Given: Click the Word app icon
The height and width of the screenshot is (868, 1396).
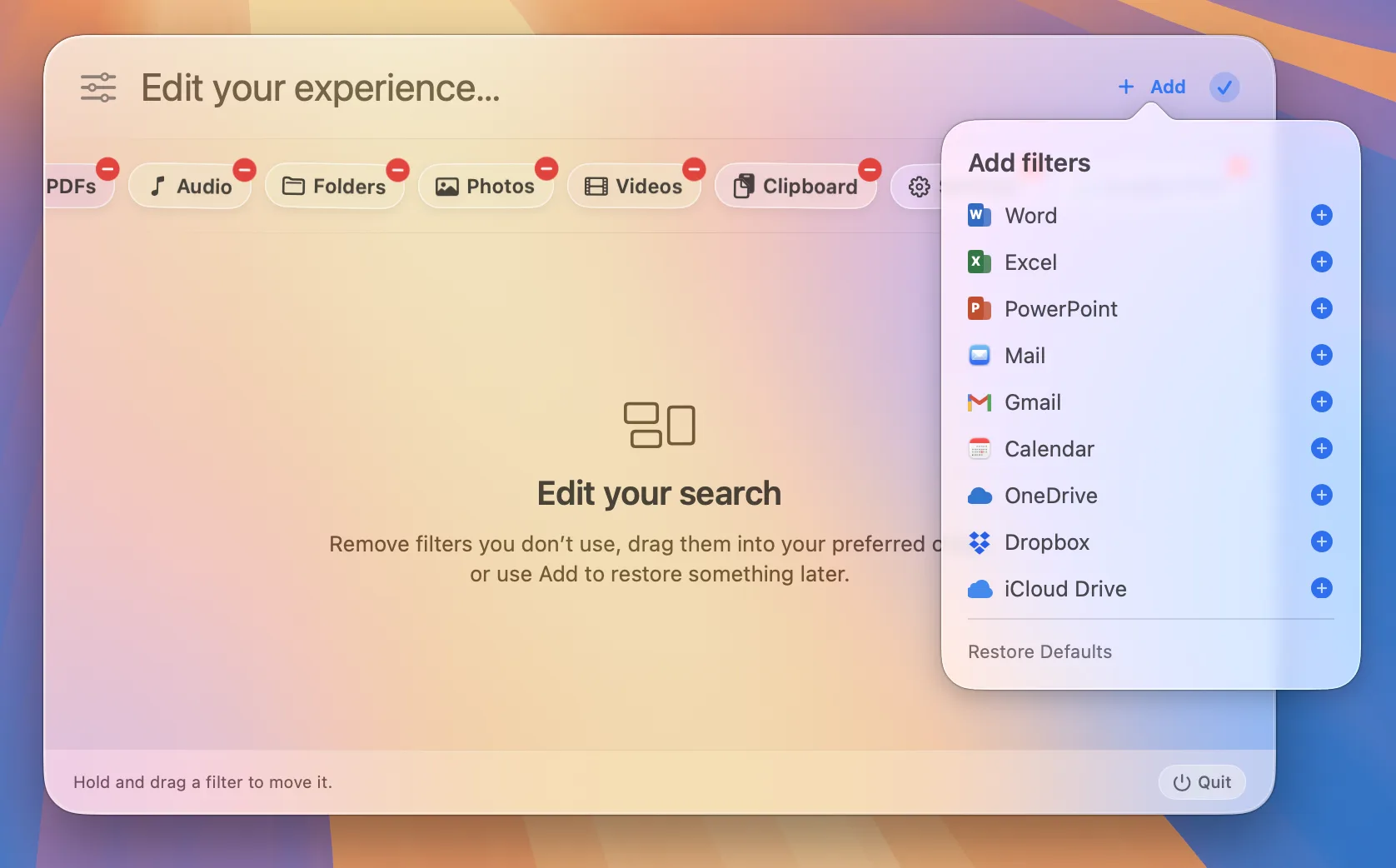Looking at the screenshot, I should (980, 215).
